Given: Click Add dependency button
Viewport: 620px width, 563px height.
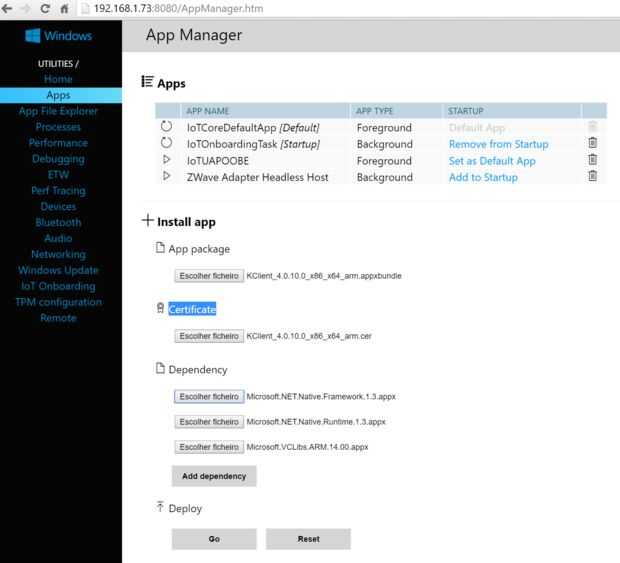Looking at the screenshot, I should (x=213, y=476).
